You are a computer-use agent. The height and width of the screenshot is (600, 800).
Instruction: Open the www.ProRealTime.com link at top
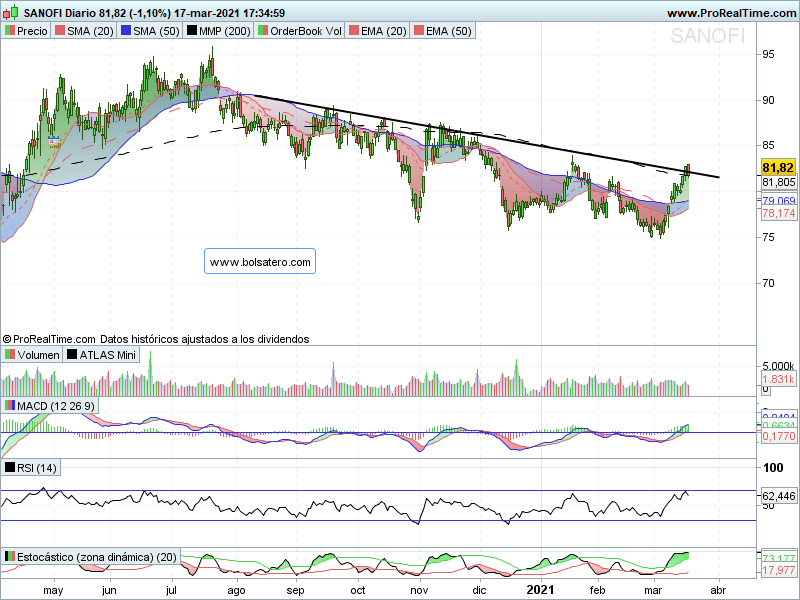[x=731, y=13]
